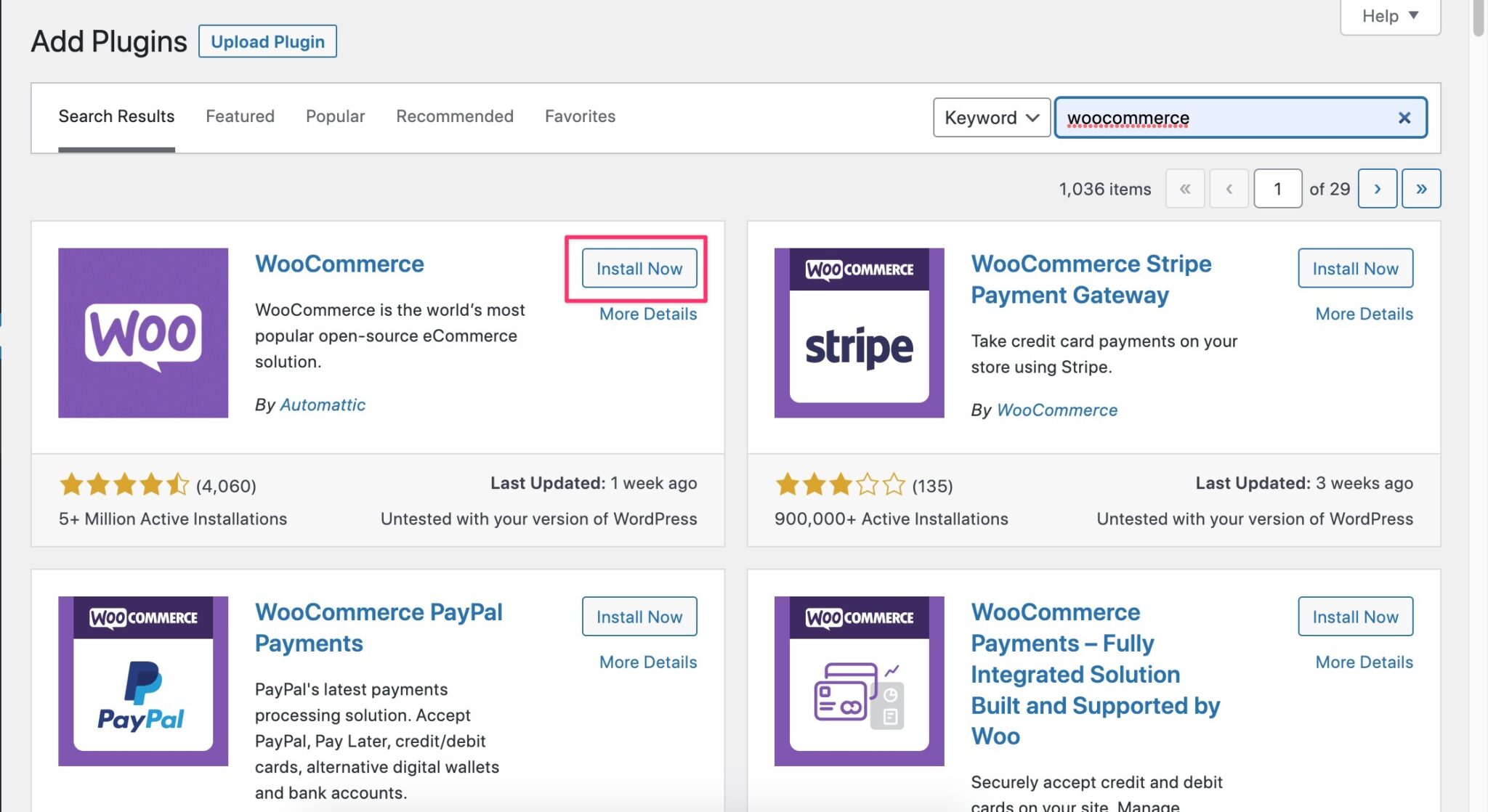Clear the woocommerce search keyword

[1405, 117]
